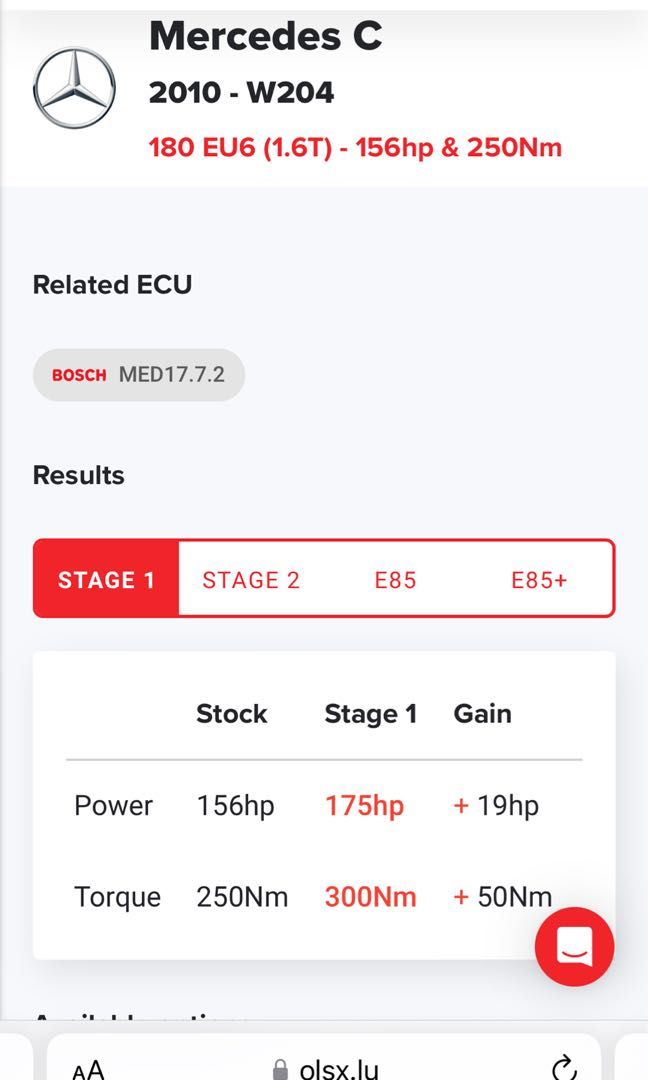Screen dimensions: 648x1080
Task: Tap the Results section heading
Action: [79, 475]
